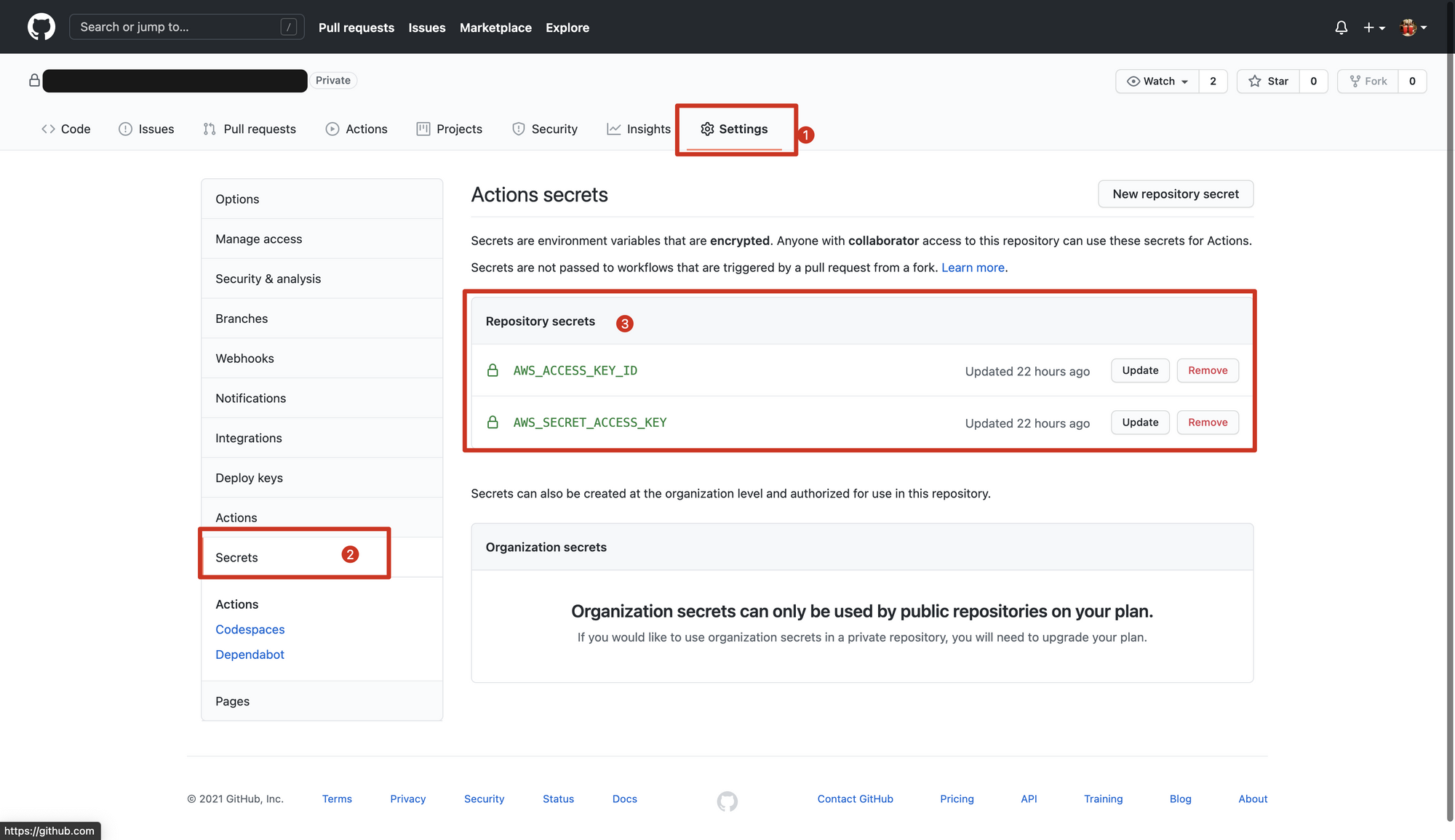Open the Learn more link

coord(973,268)
